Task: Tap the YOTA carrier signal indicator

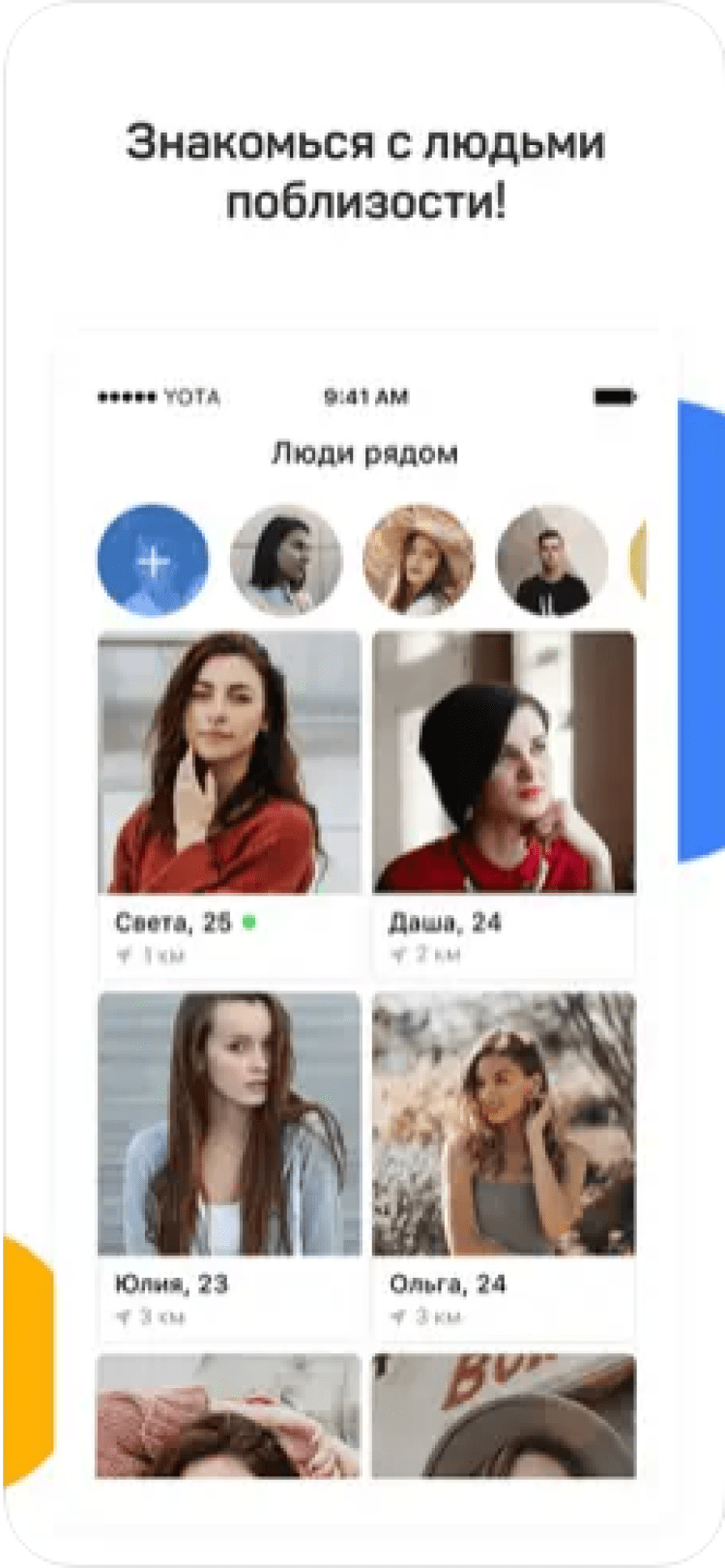Action: tap(159, 397)
